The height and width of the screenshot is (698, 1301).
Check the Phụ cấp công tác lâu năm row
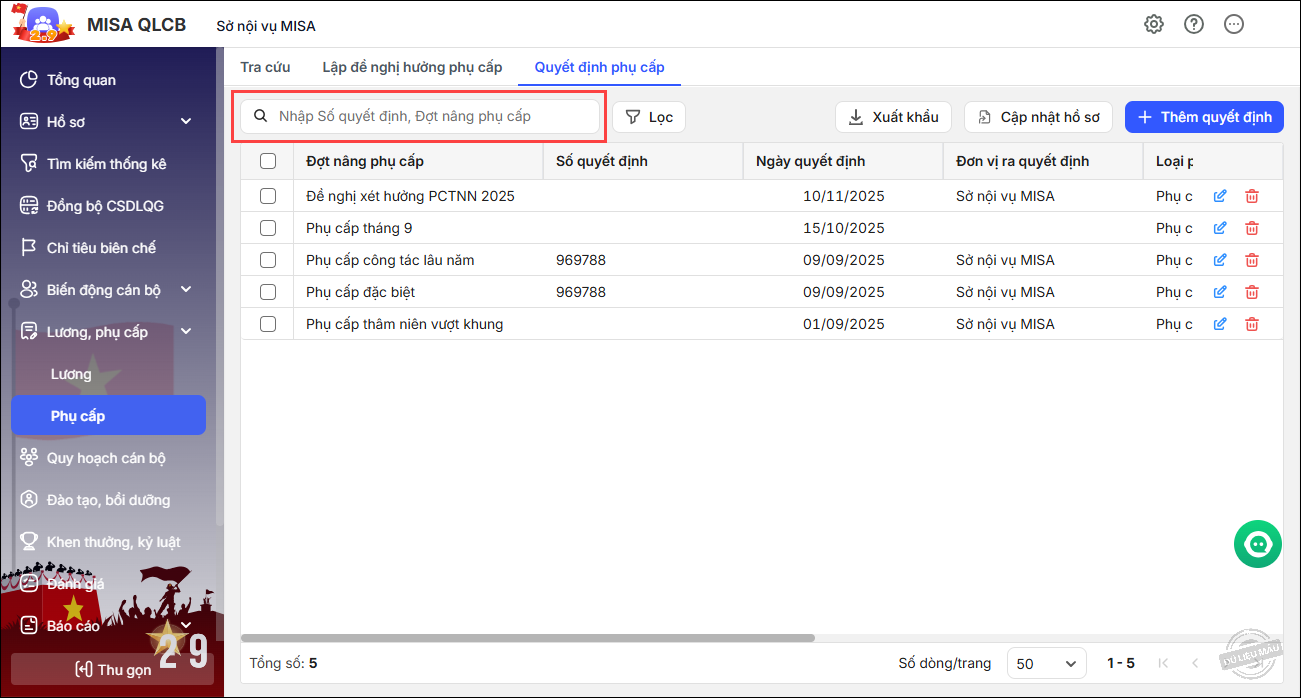click(268, 260)
